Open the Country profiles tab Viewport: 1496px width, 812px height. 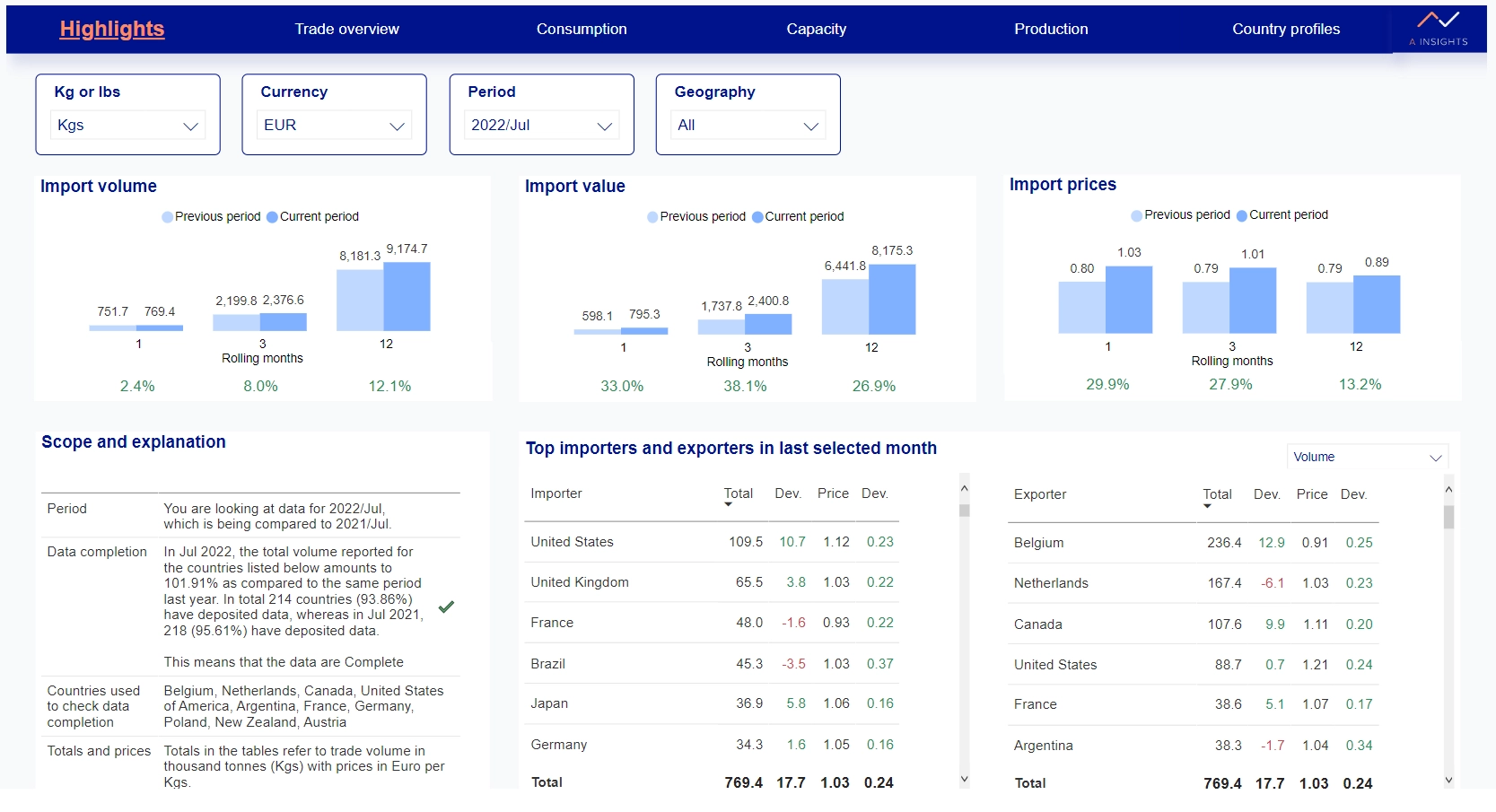pos(1286,29)
